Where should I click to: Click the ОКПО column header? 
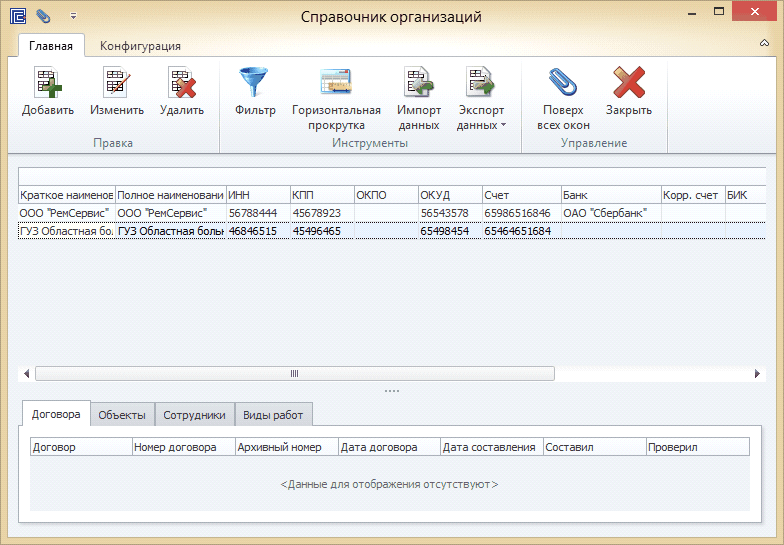click(386, 195)
